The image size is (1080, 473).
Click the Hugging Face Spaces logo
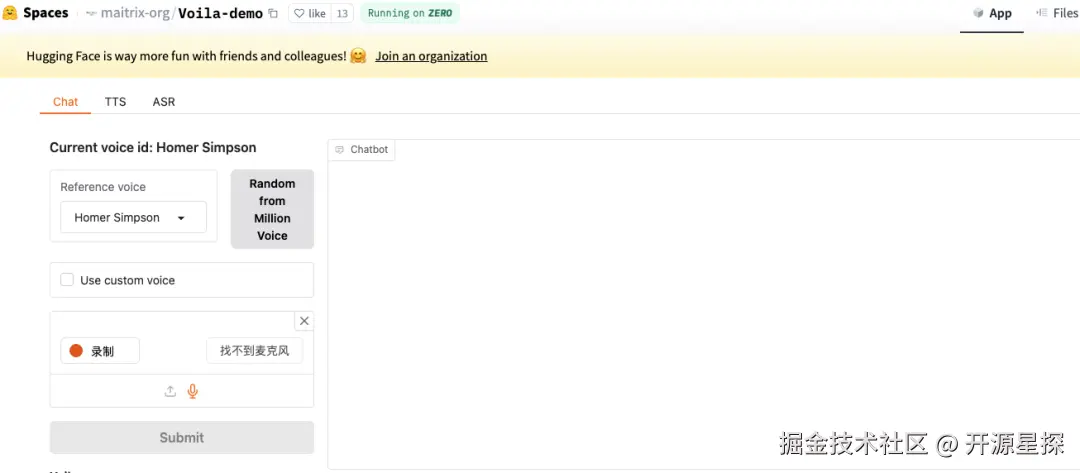pos(10,13)
